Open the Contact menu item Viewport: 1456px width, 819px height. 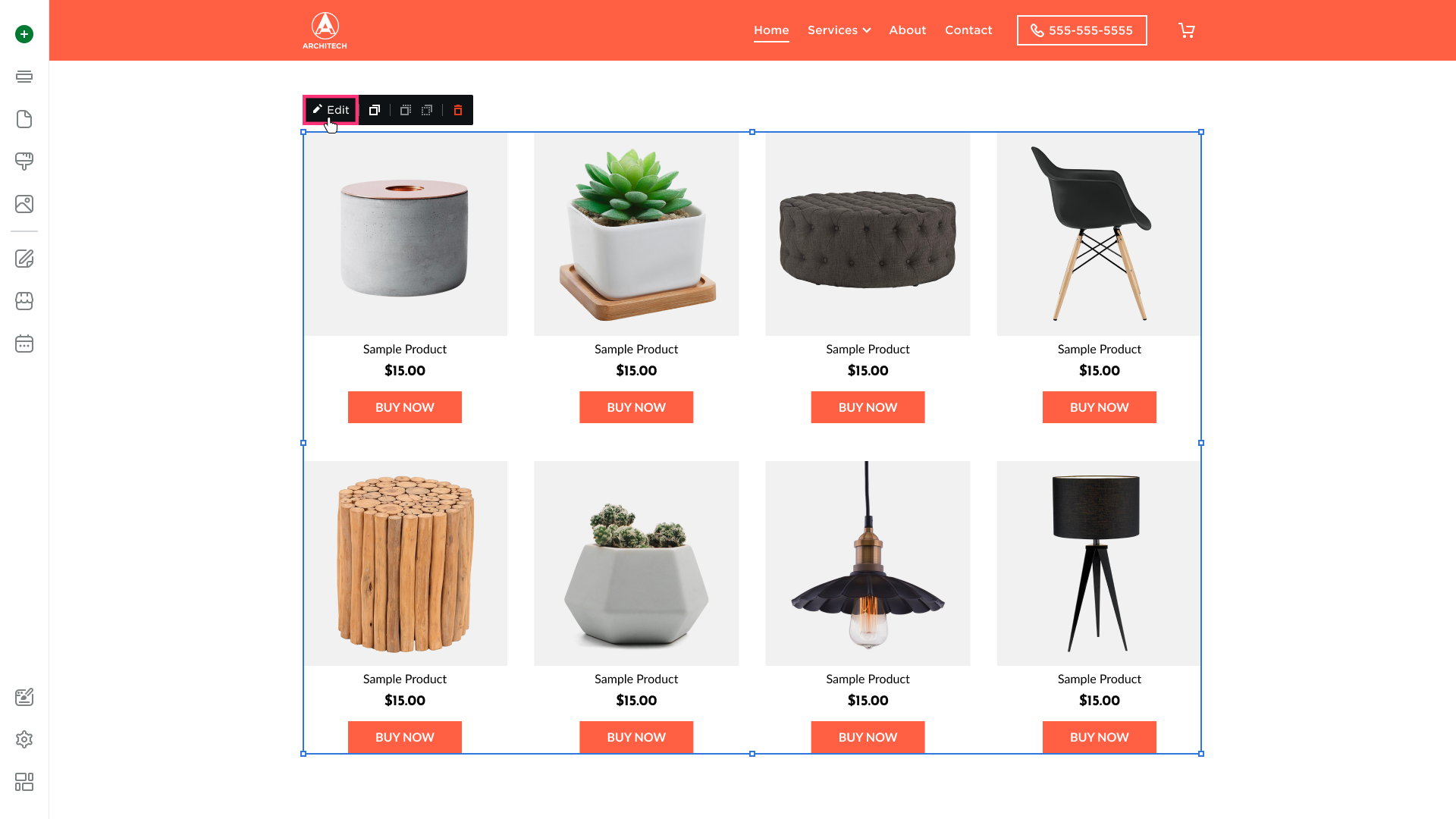point(968,30)
